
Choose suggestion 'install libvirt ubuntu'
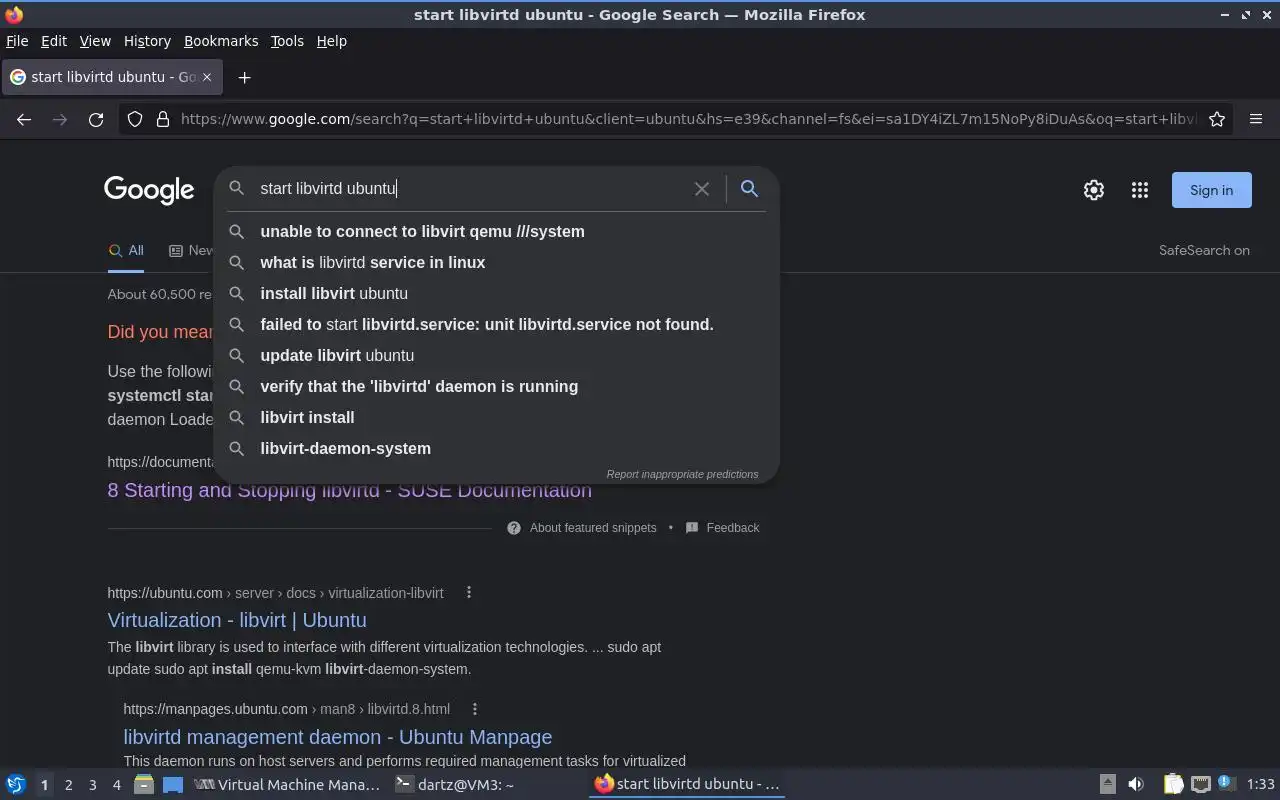pyautogui.click(x=497, y=293)
